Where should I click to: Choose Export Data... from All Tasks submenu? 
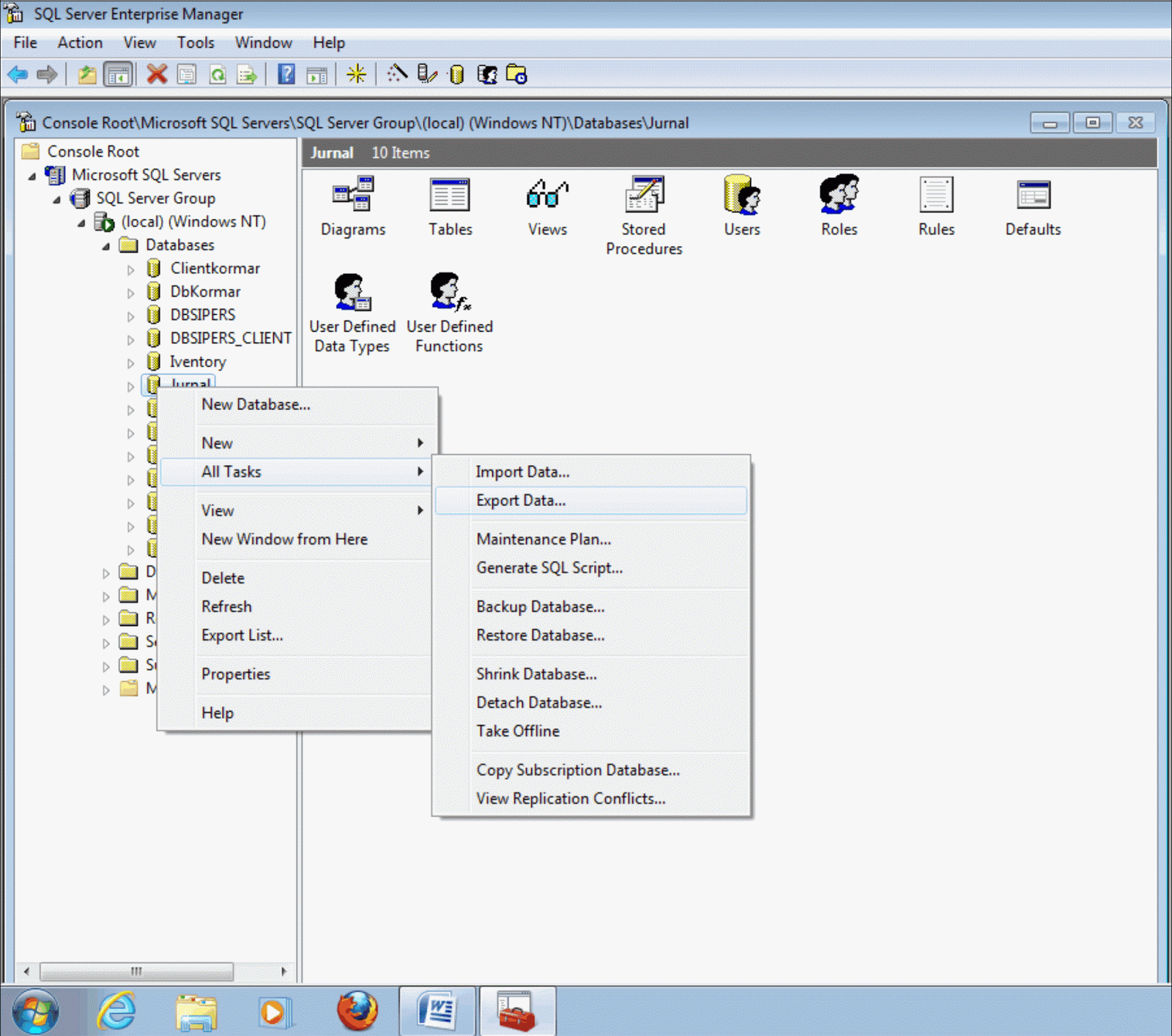click(x=591, y=501)
